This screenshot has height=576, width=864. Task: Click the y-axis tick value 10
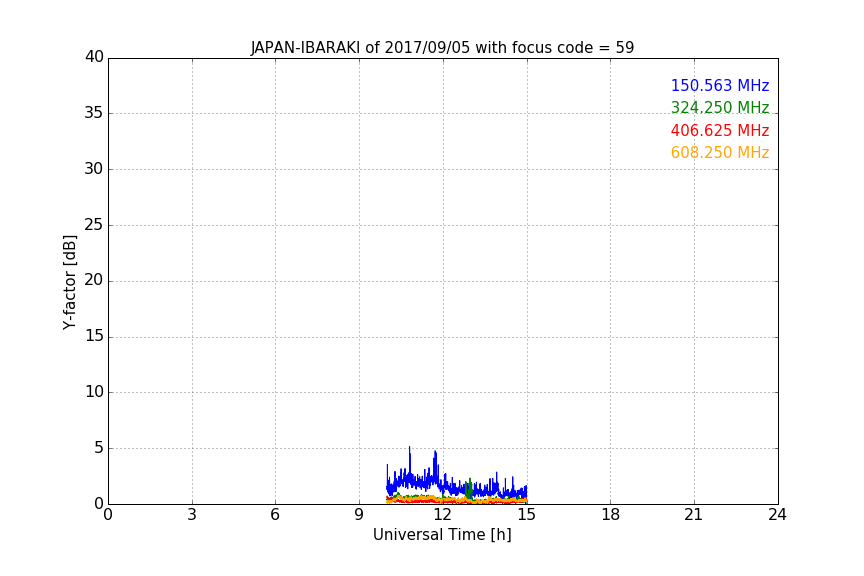[x=94, y=392]
